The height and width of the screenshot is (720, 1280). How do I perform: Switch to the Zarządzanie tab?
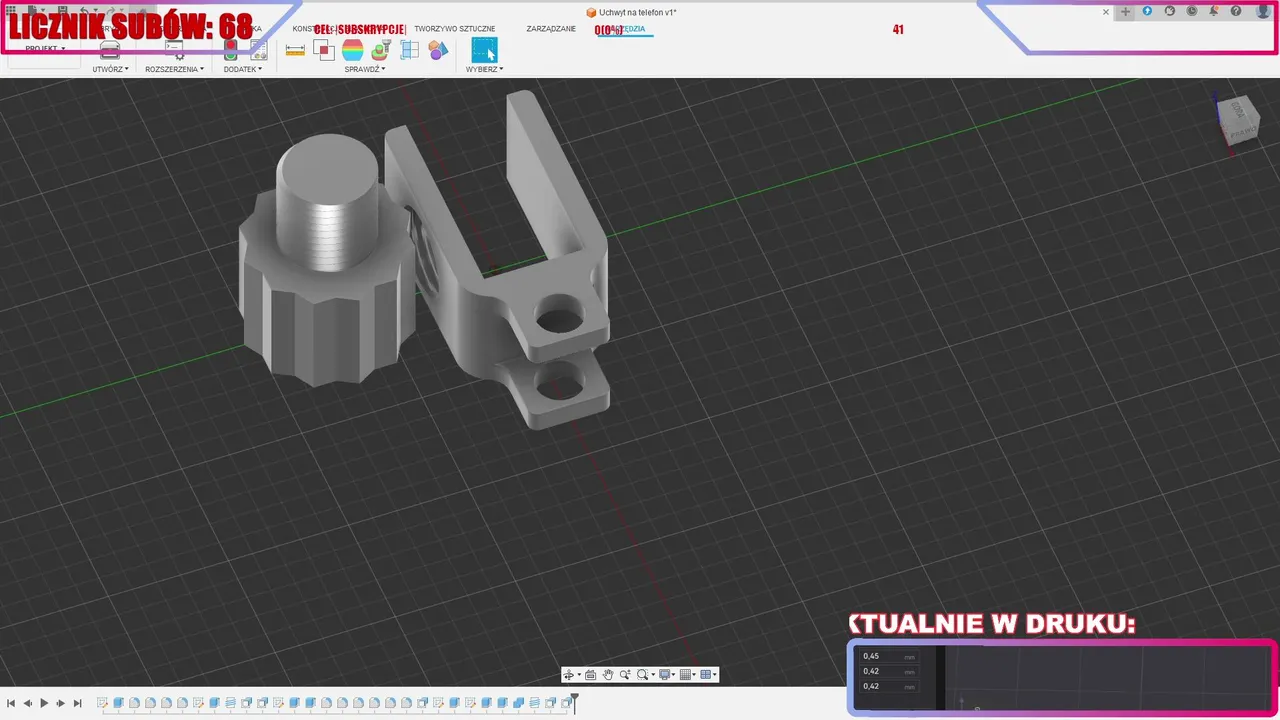(551, 29)
